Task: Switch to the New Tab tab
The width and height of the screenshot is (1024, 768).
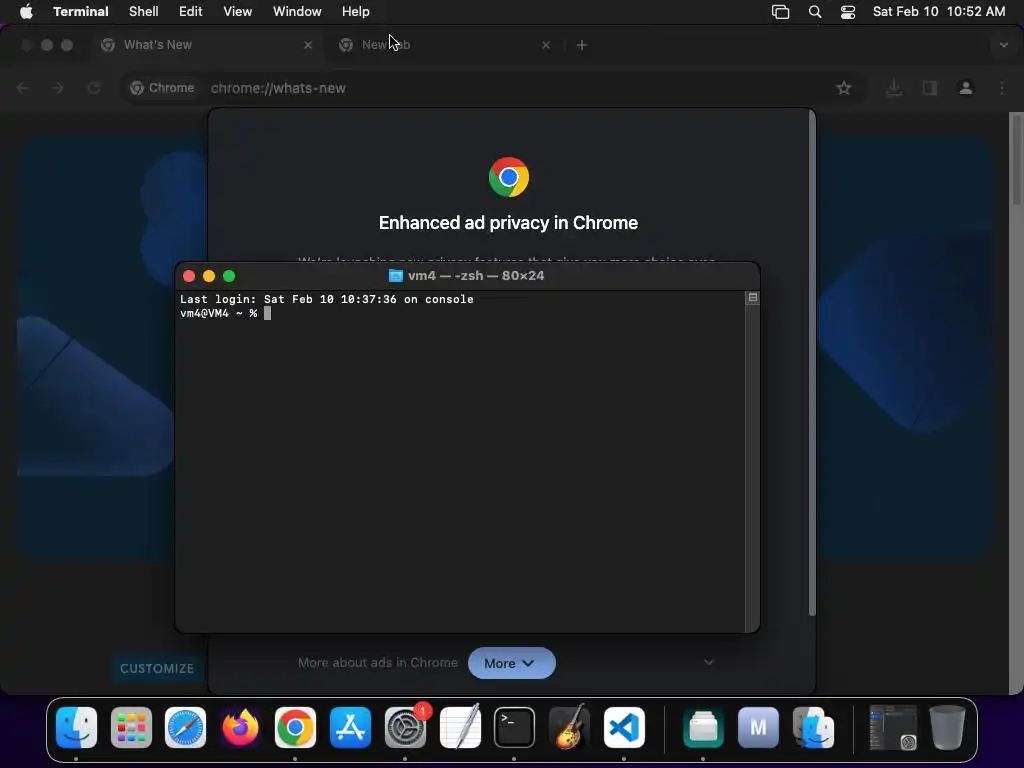Action: [444, 45]
